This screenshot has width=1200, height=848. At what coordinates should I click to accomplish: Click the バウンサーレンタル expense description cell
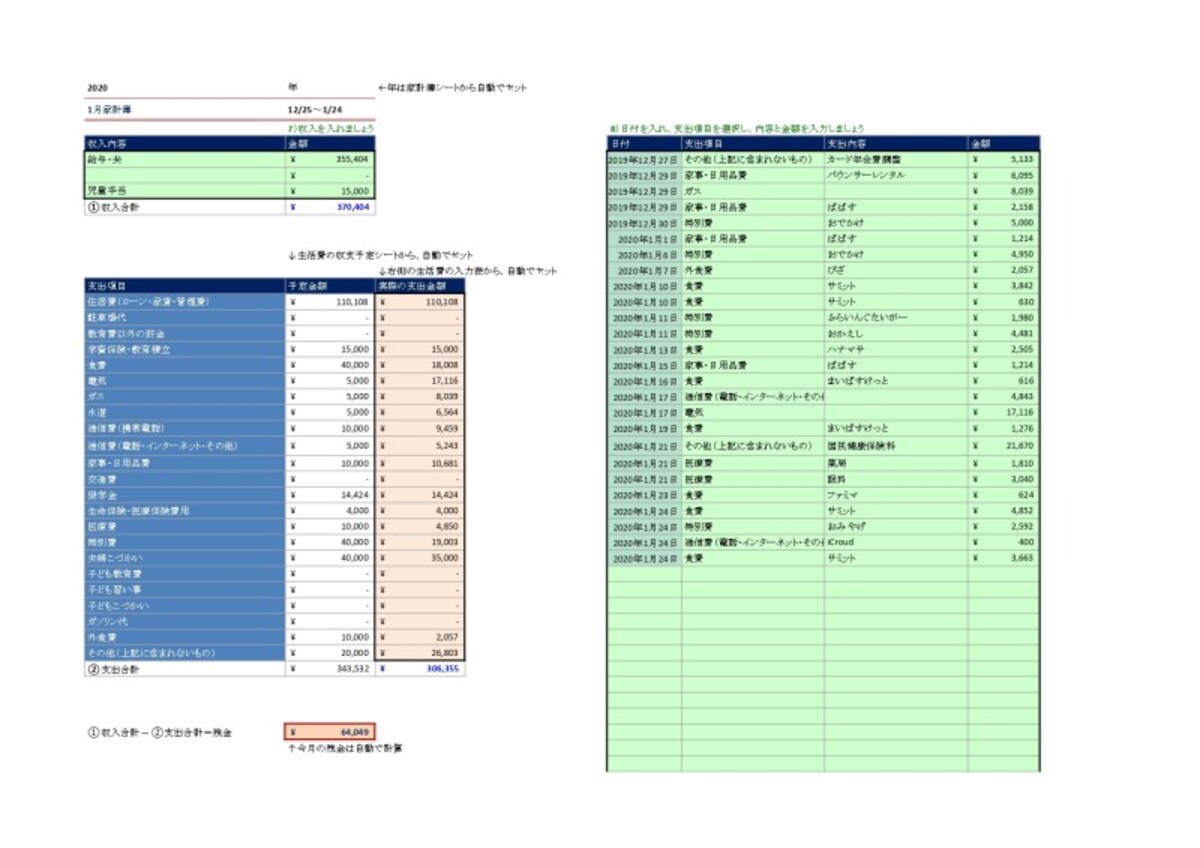(x=895, y=175)
